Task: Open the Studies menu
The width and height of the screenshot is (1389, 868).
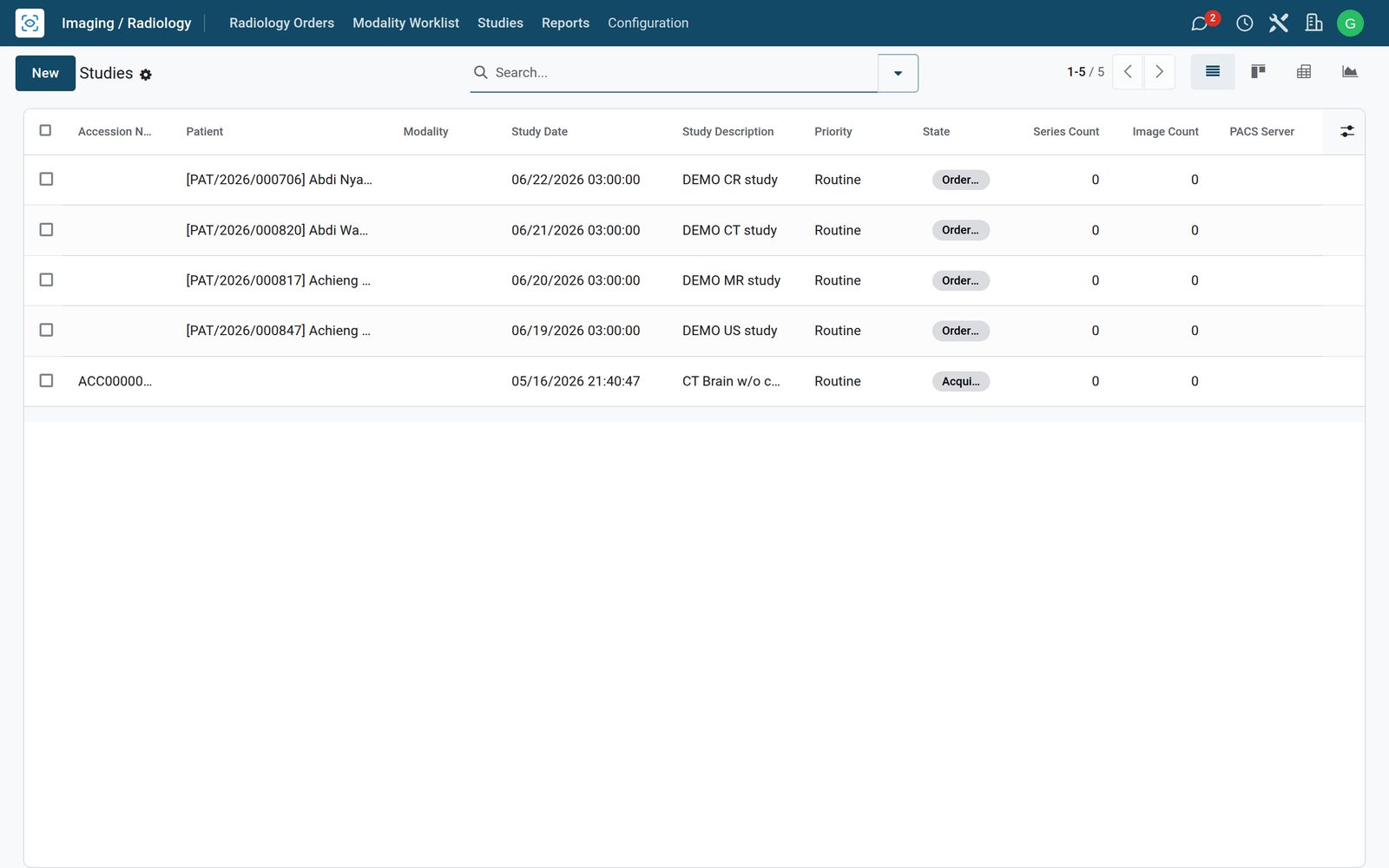Action: tap(500, 23)
